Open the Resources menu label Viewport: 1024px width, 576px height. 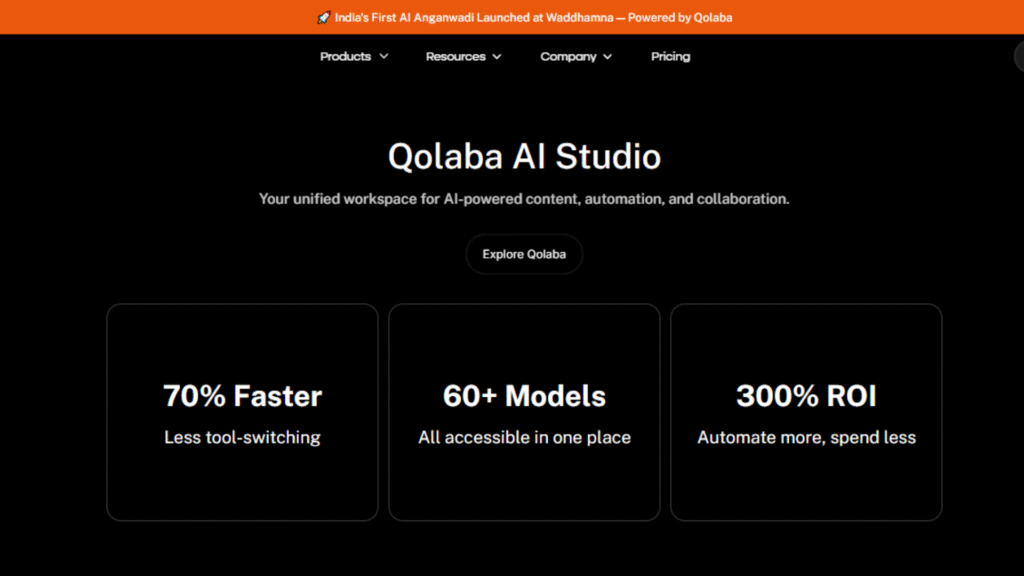[x=455, y=57]
